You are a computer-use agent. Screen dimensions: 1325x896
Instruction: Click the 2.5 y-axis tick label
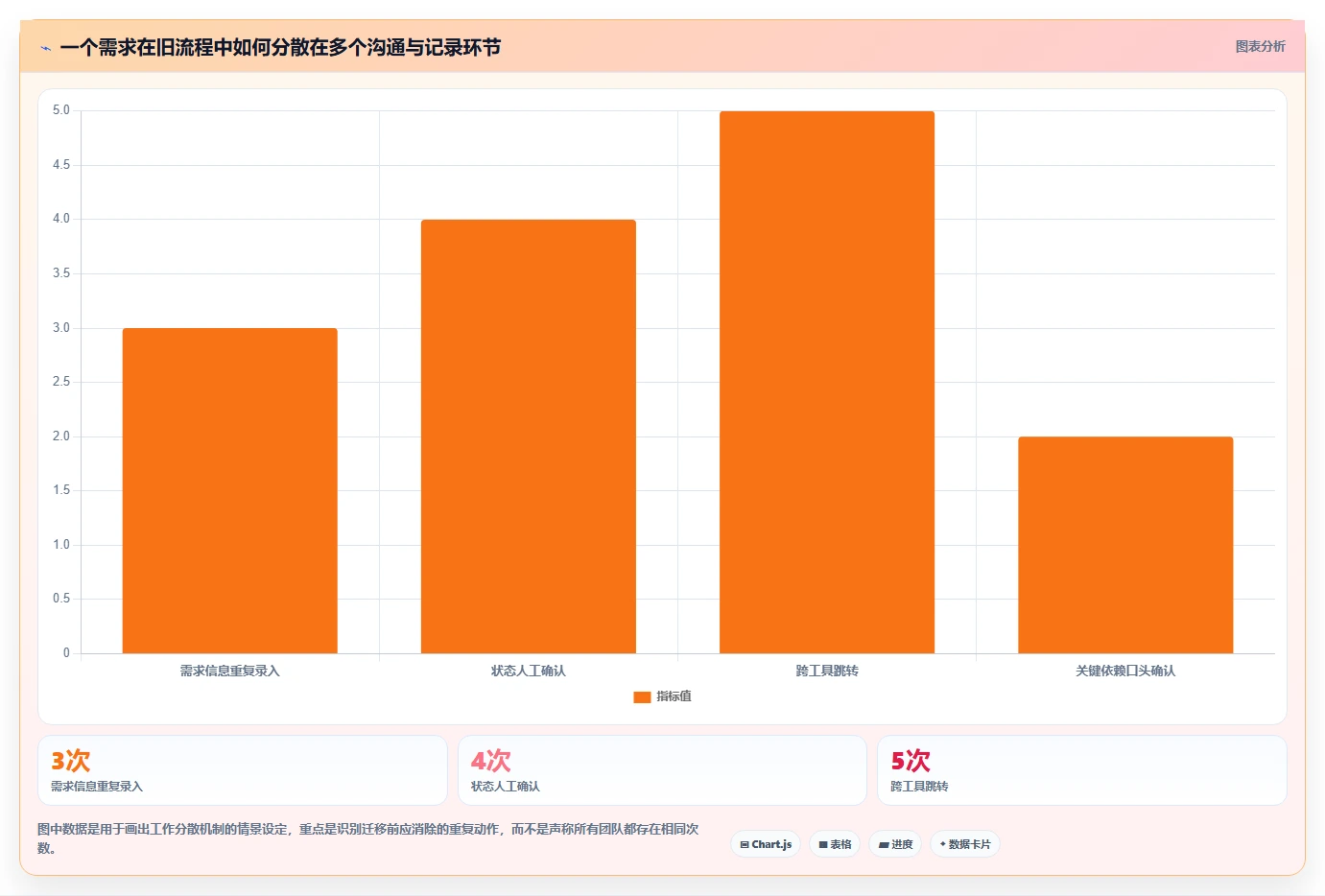pos(61,382)
